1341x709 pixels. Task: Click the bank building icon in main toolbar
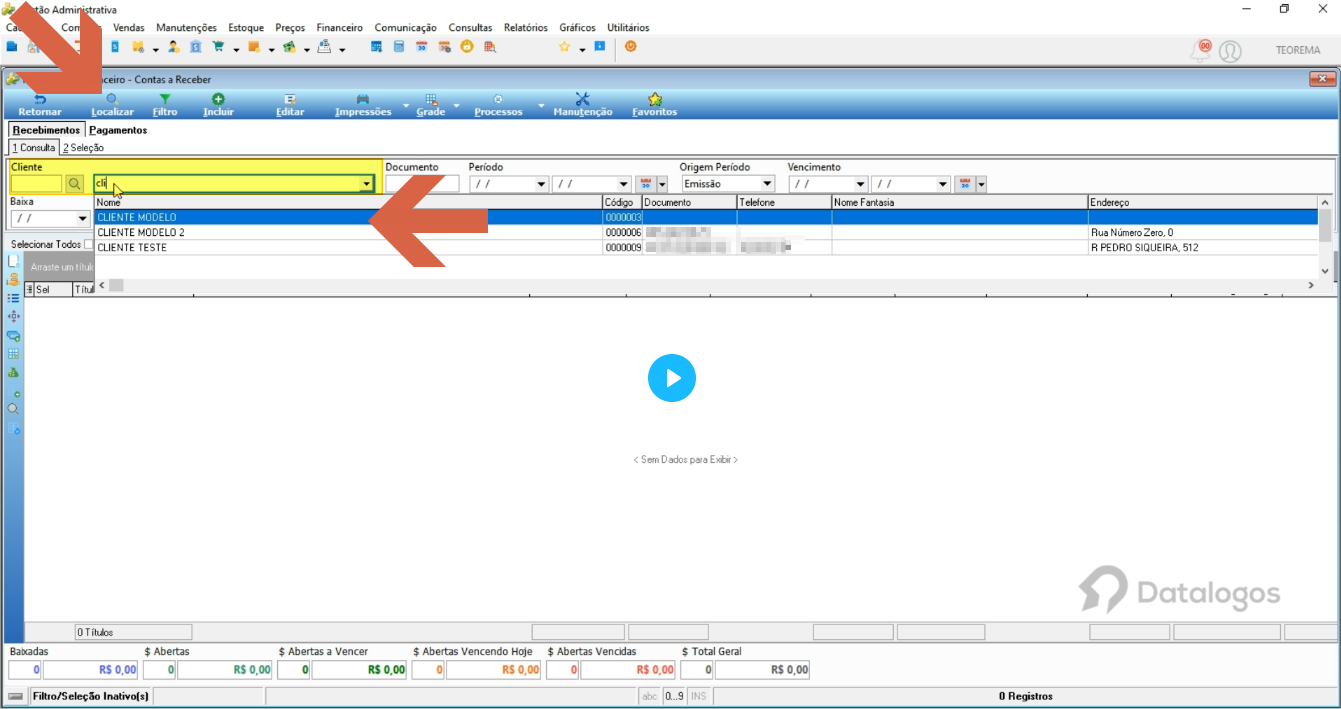(x=195, y=47)
